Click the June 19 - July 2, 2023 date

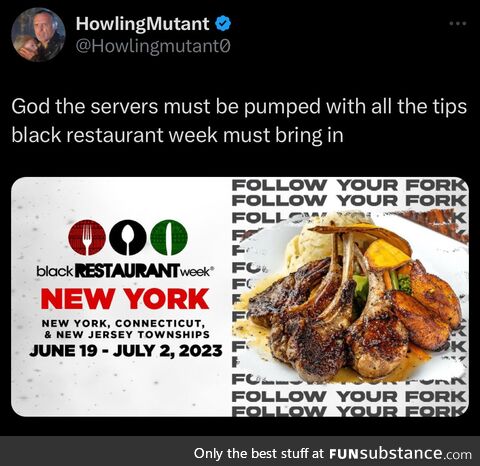(126, 351)
